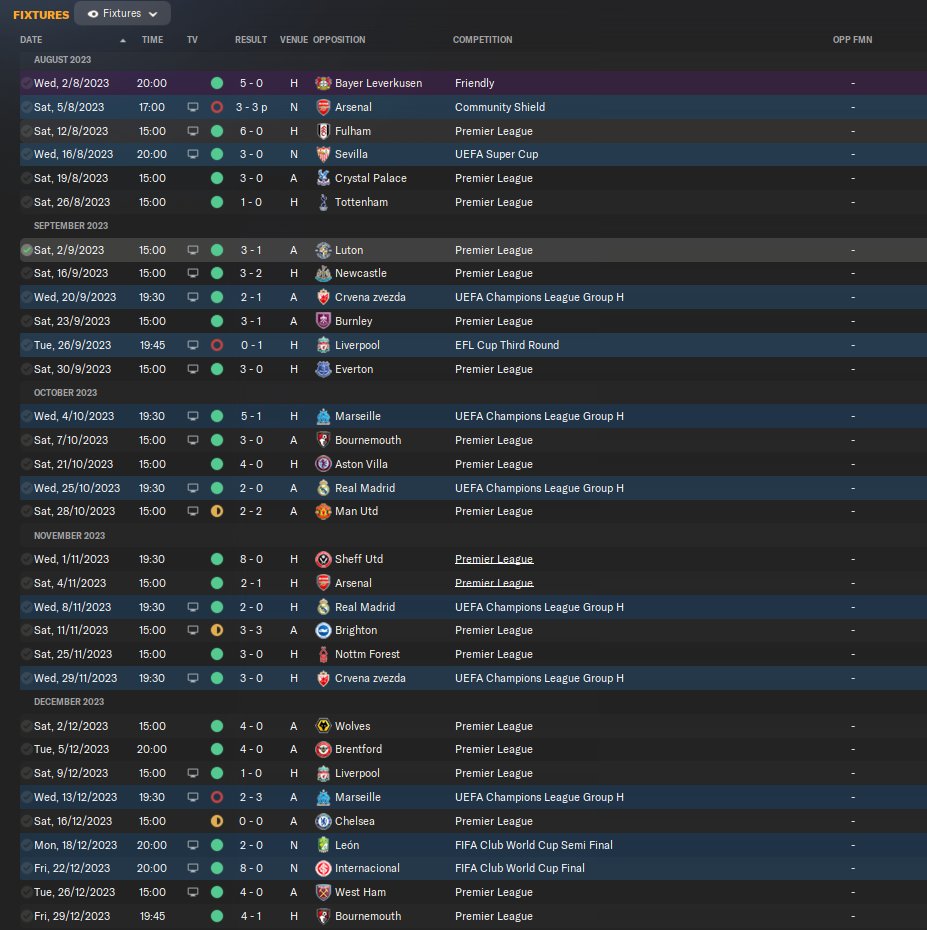Toggle the checkmark on the Tottenham fixture row
The image size is (927, 930).
tap(26, 202)
